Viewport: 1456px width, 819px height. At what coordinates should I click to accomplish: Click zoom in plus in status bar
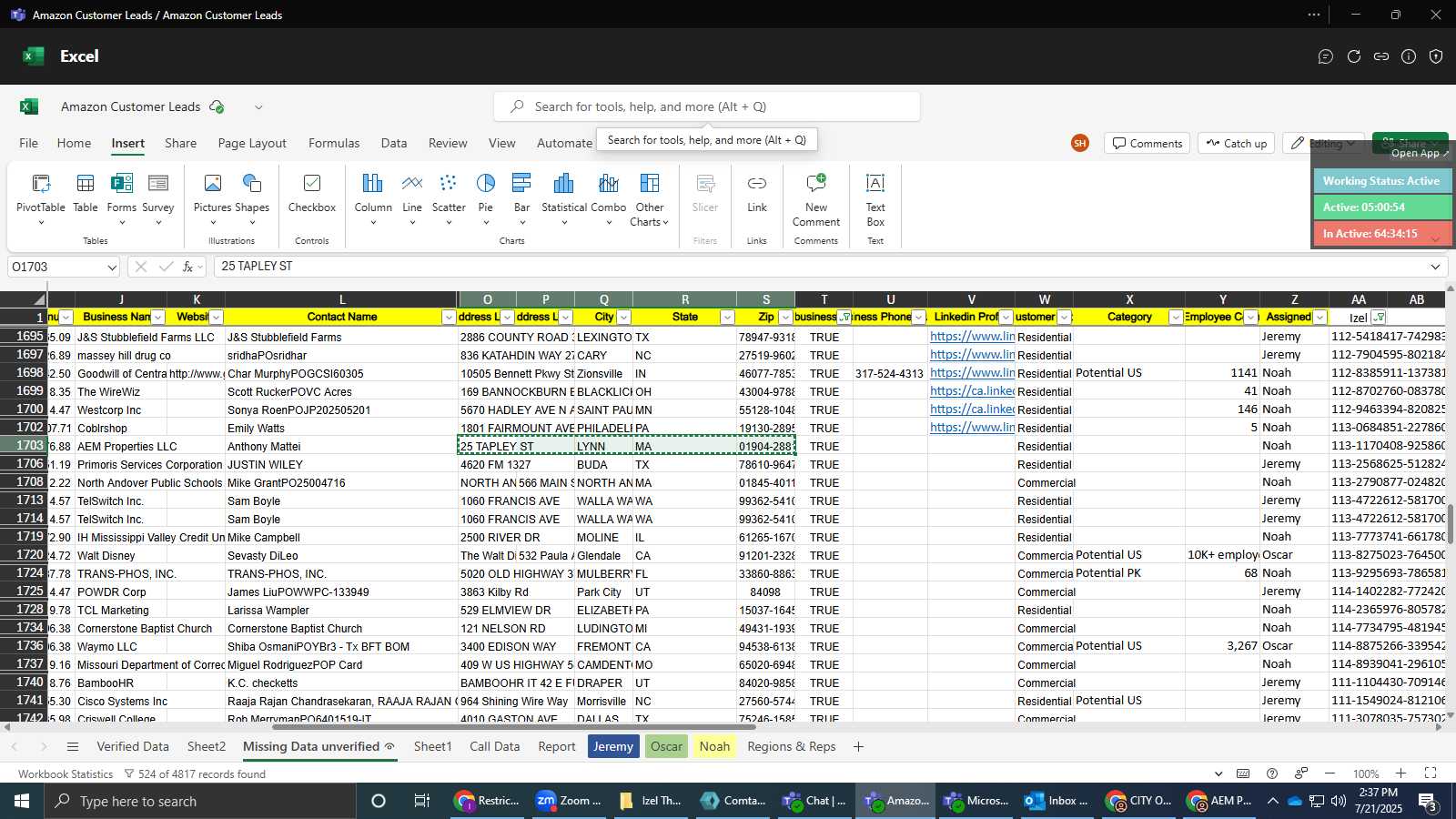tap(1401, 773)
